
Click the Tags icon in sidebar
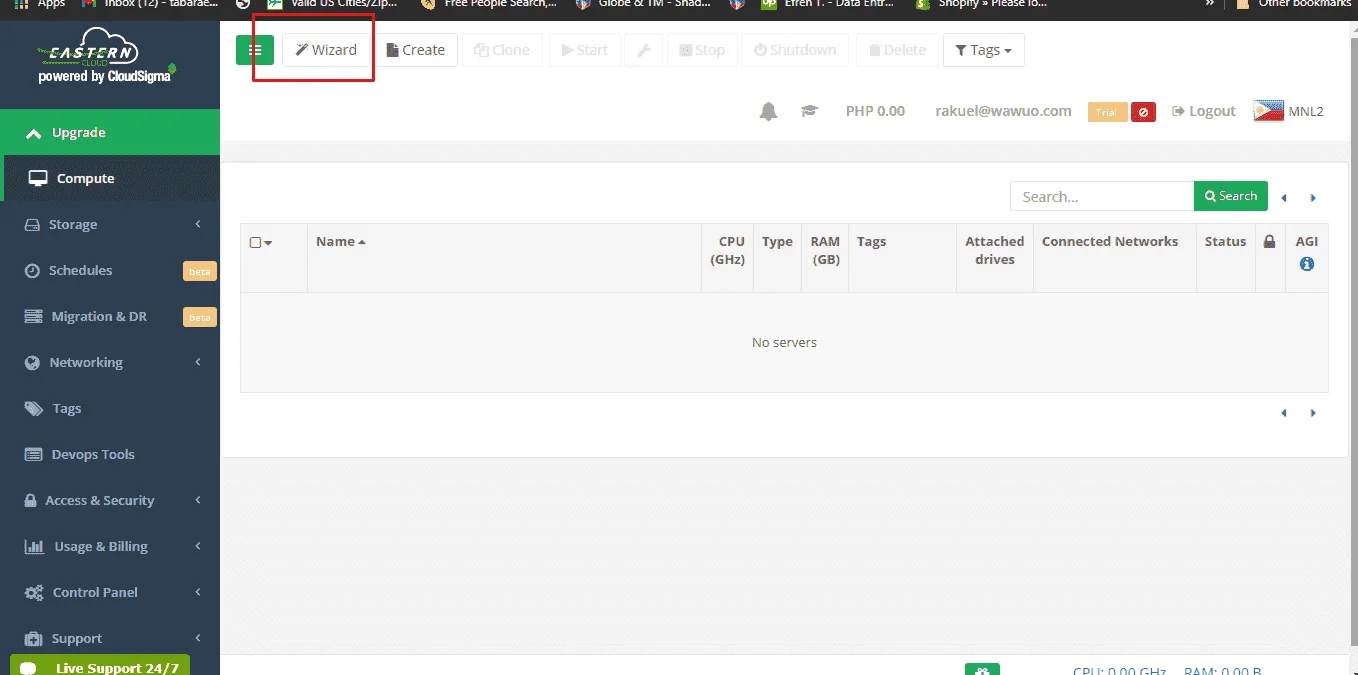(x=33, y=408)
